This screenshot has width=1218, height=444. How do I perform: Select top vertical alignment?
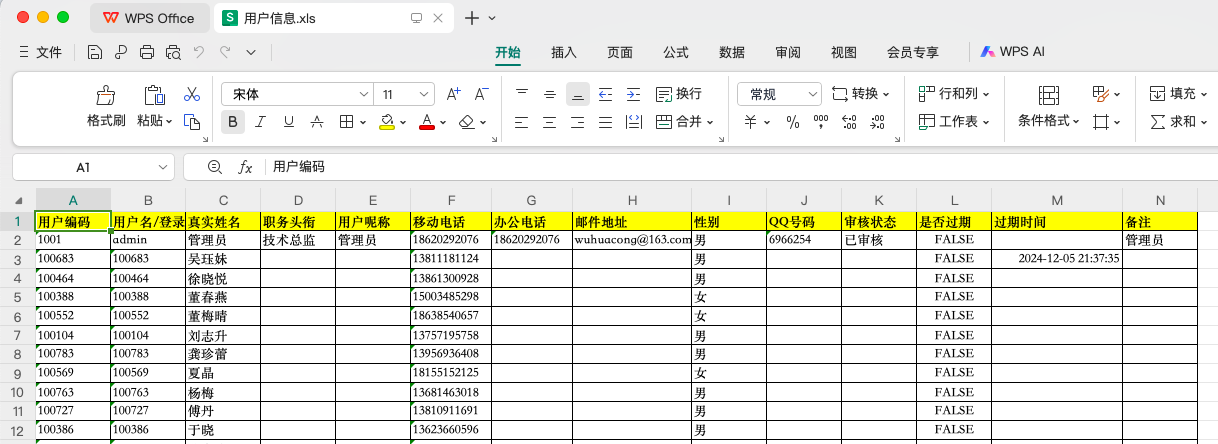click(x=521, y=94)
